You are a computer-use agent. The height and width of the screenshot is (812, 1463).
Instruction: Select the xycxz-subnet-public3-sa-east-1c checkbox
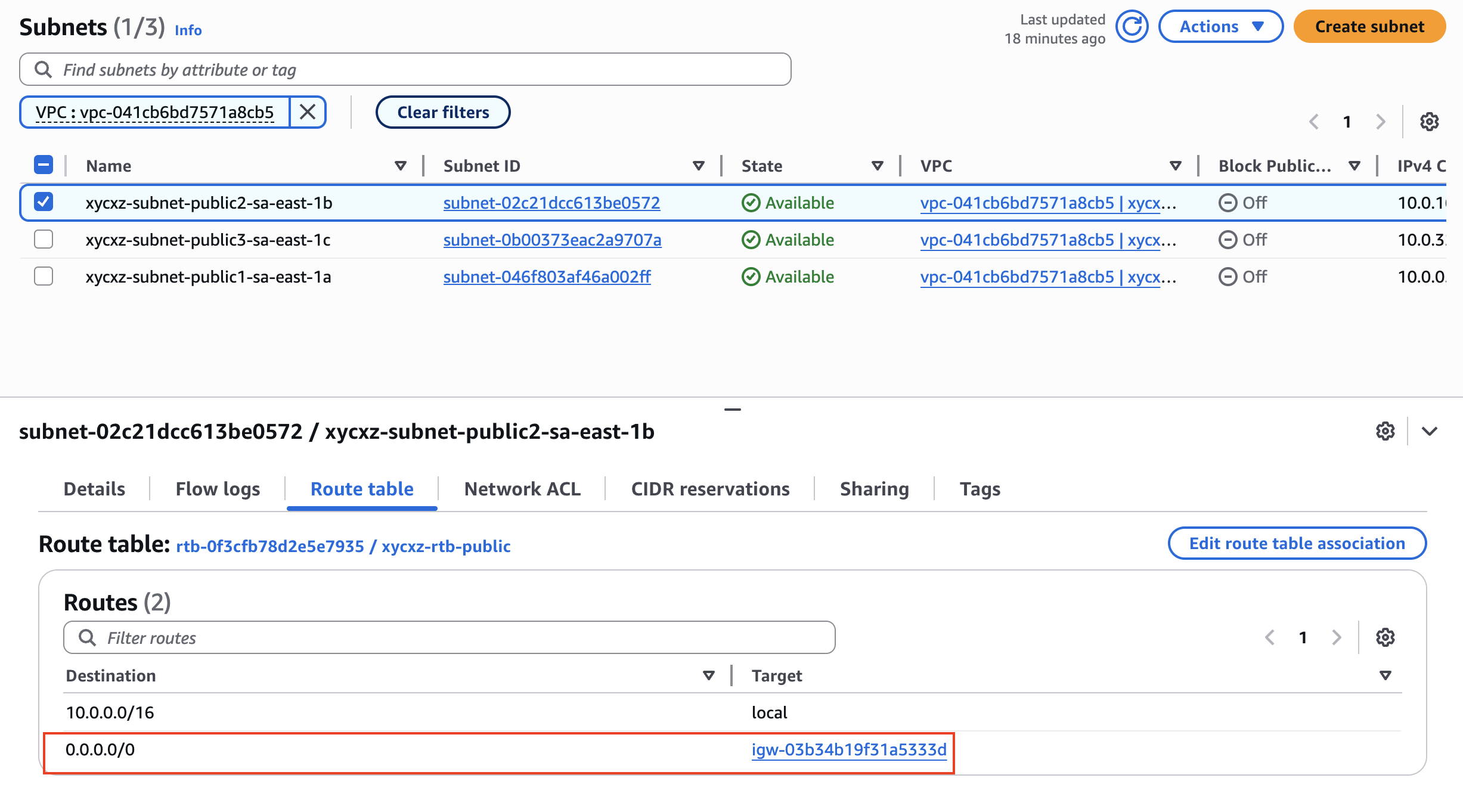click(44, 239)
